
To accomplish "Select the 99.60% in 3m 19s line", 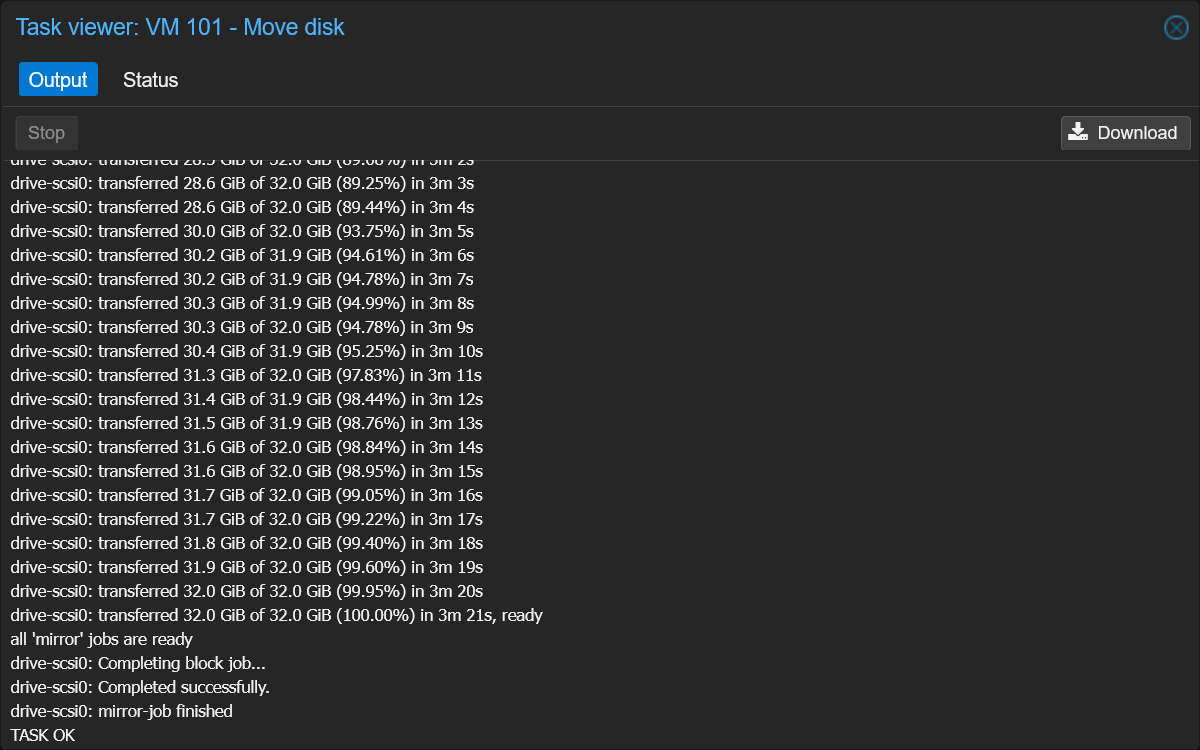I will pos(247,567).
